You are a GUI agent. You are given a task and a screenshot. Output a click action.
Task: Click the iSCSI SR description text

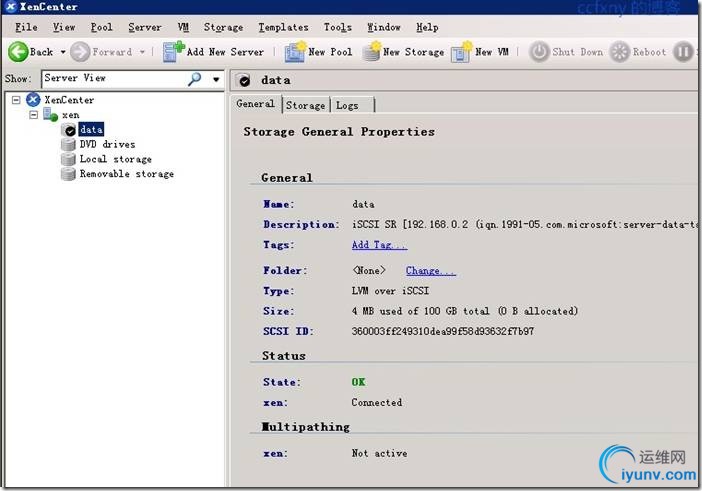point(524,224)
